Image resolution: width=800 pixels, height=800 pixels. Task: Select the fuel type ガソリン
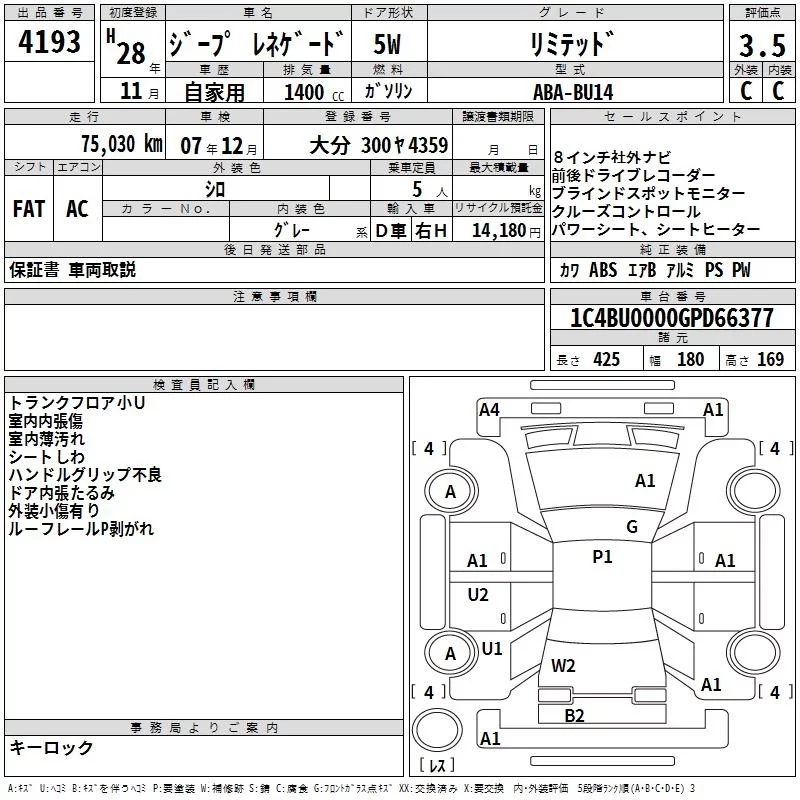click(x=388, y=91)
